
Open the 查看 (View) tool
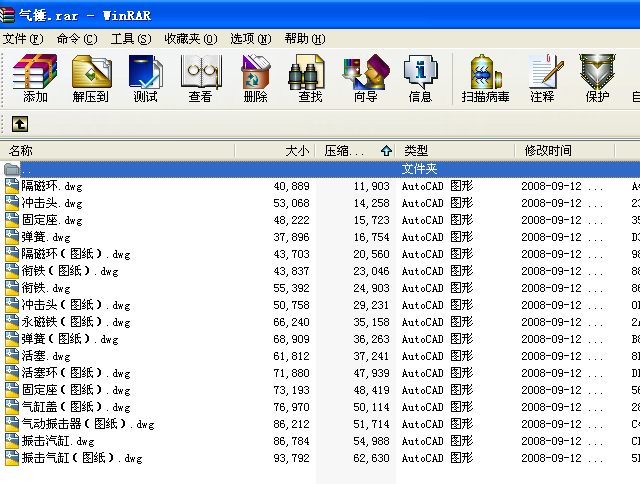click(x=200, y=78)
